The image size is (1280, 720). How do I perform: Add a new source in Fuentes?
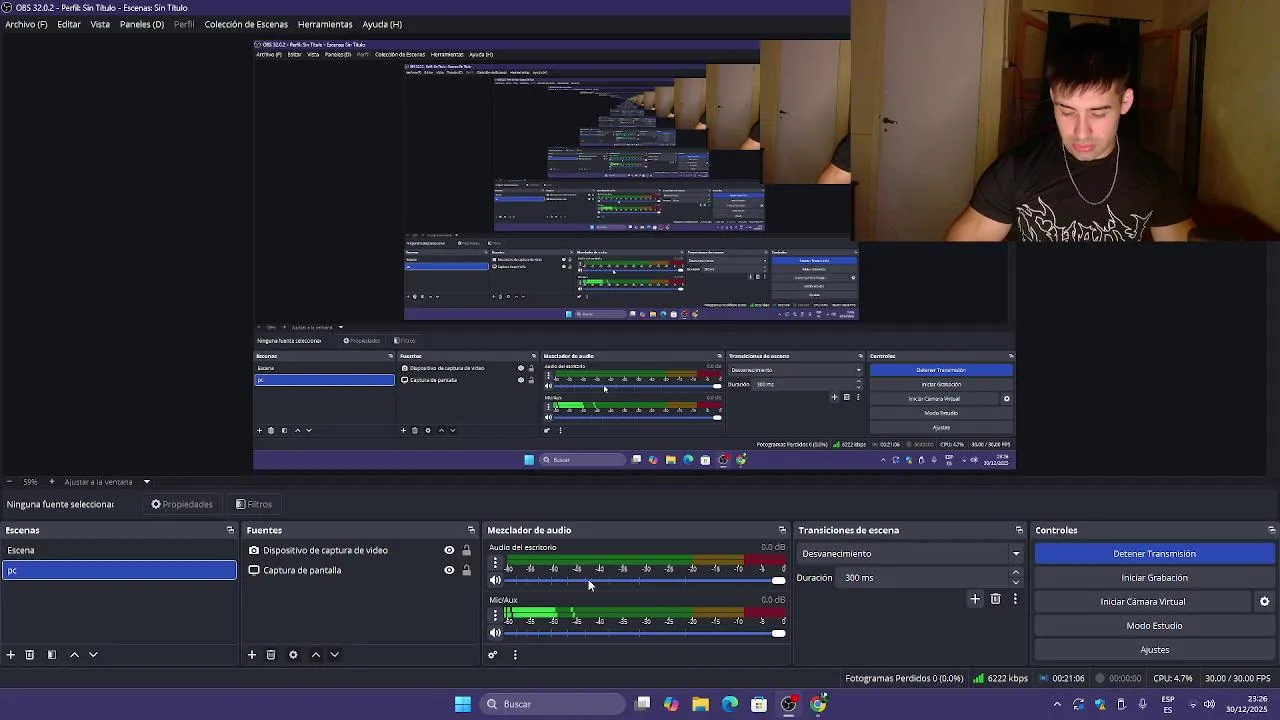(x=252, y=655)
